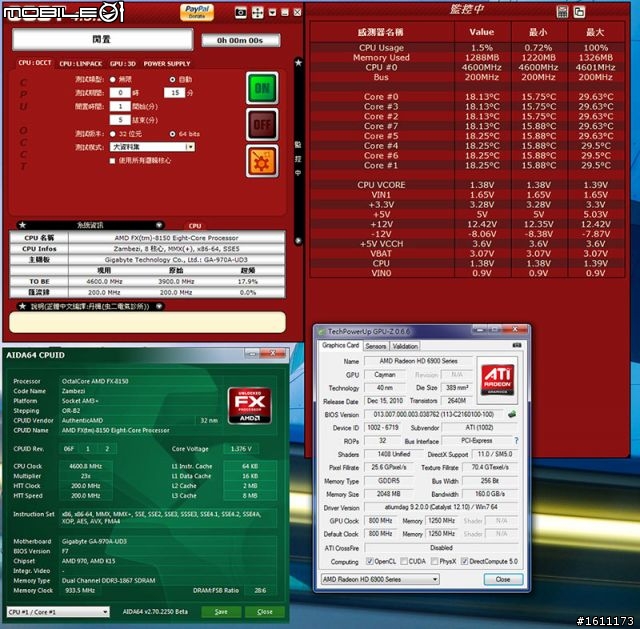Click the Core #0 temperature row
The width and height of the screenshot is (640, 629).
pos(467,97)
